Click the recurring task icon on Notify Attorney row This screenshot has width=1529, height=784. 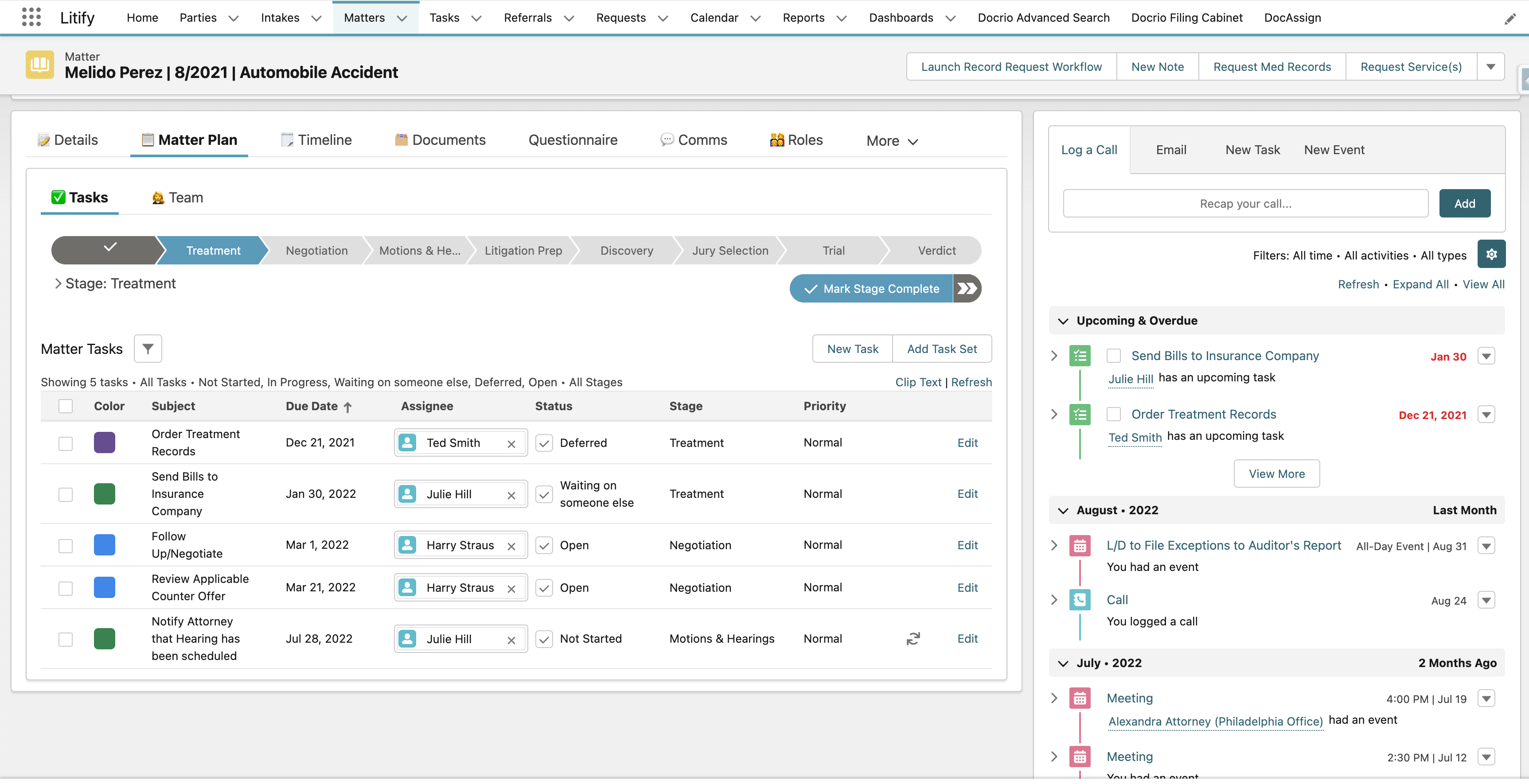tap(913, 639)
